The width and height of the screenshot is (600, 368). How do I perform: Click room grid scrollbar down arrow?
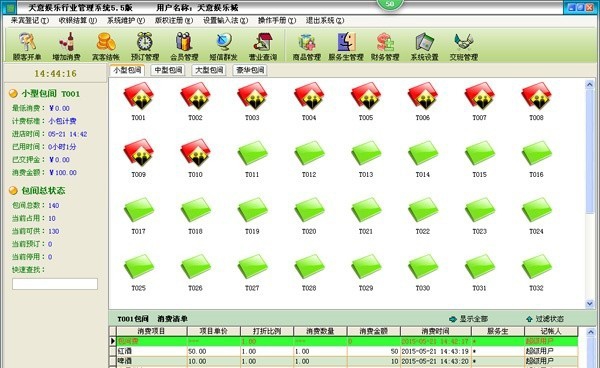pyautogui.click(x=589, y=304)
